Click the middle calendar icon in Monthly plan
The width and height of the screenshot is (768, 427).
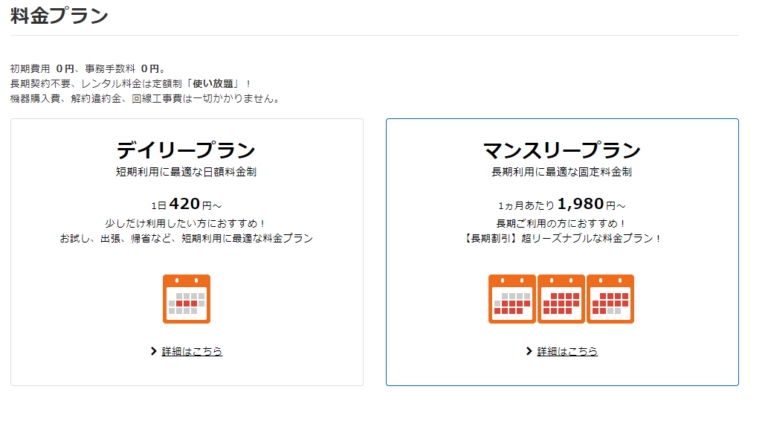click(x=561, y=299)
